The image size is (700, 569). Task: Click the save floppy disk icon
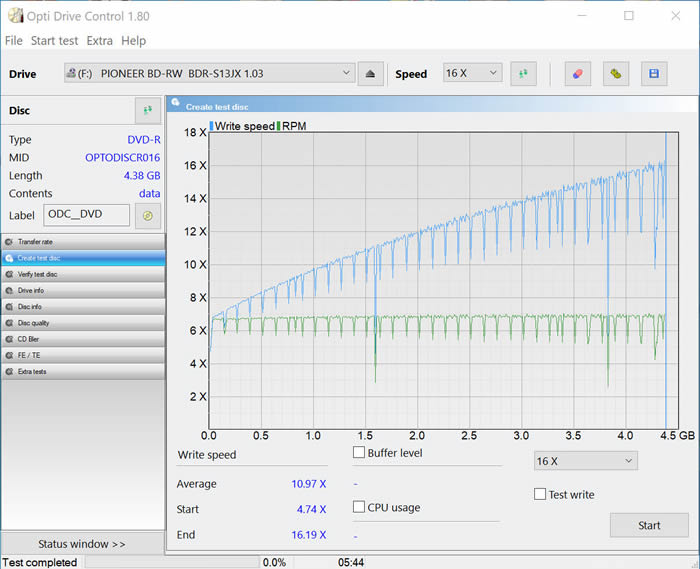point(654,73)
